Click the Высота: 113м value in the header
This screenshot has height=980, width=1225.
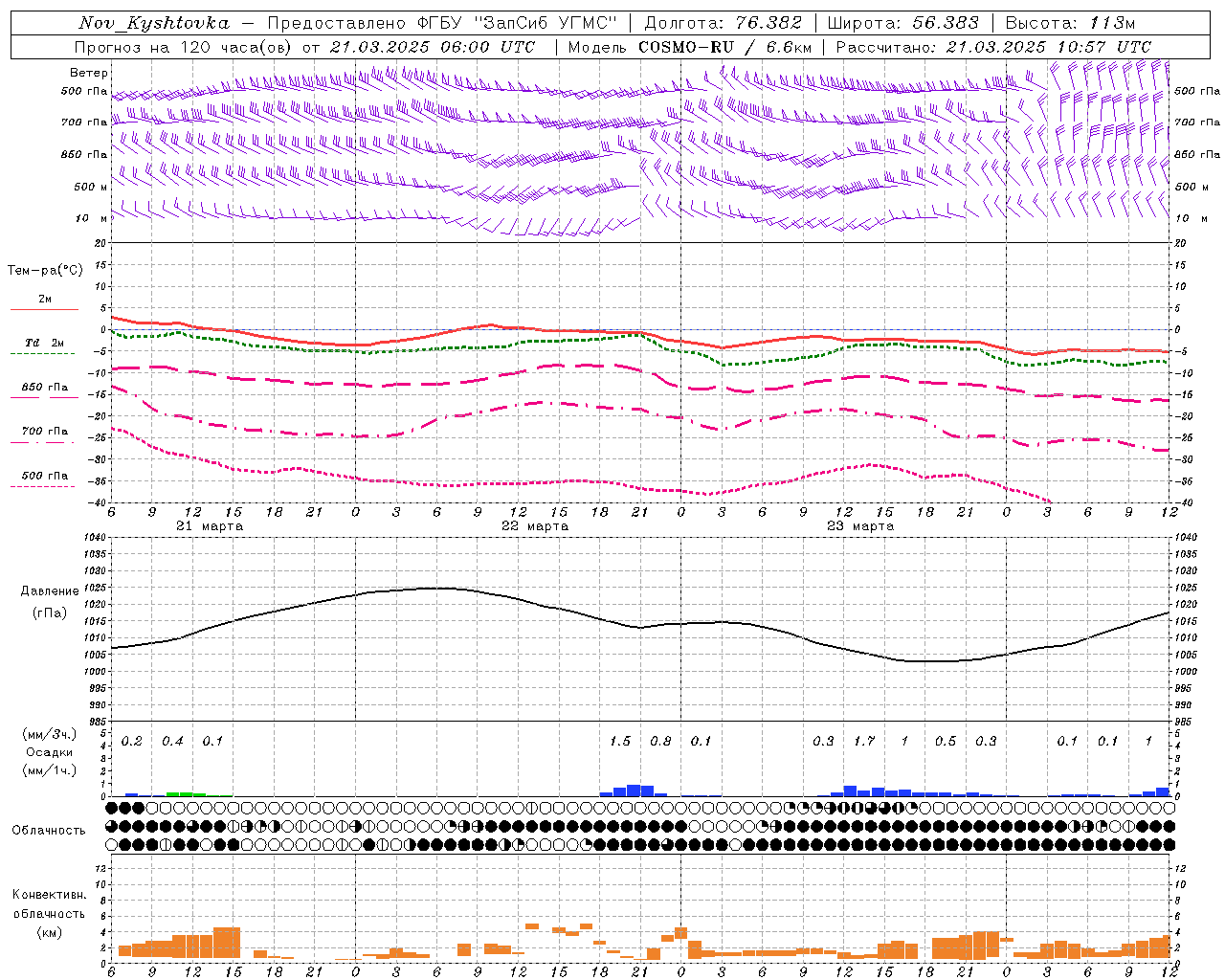coord(1070,23)
